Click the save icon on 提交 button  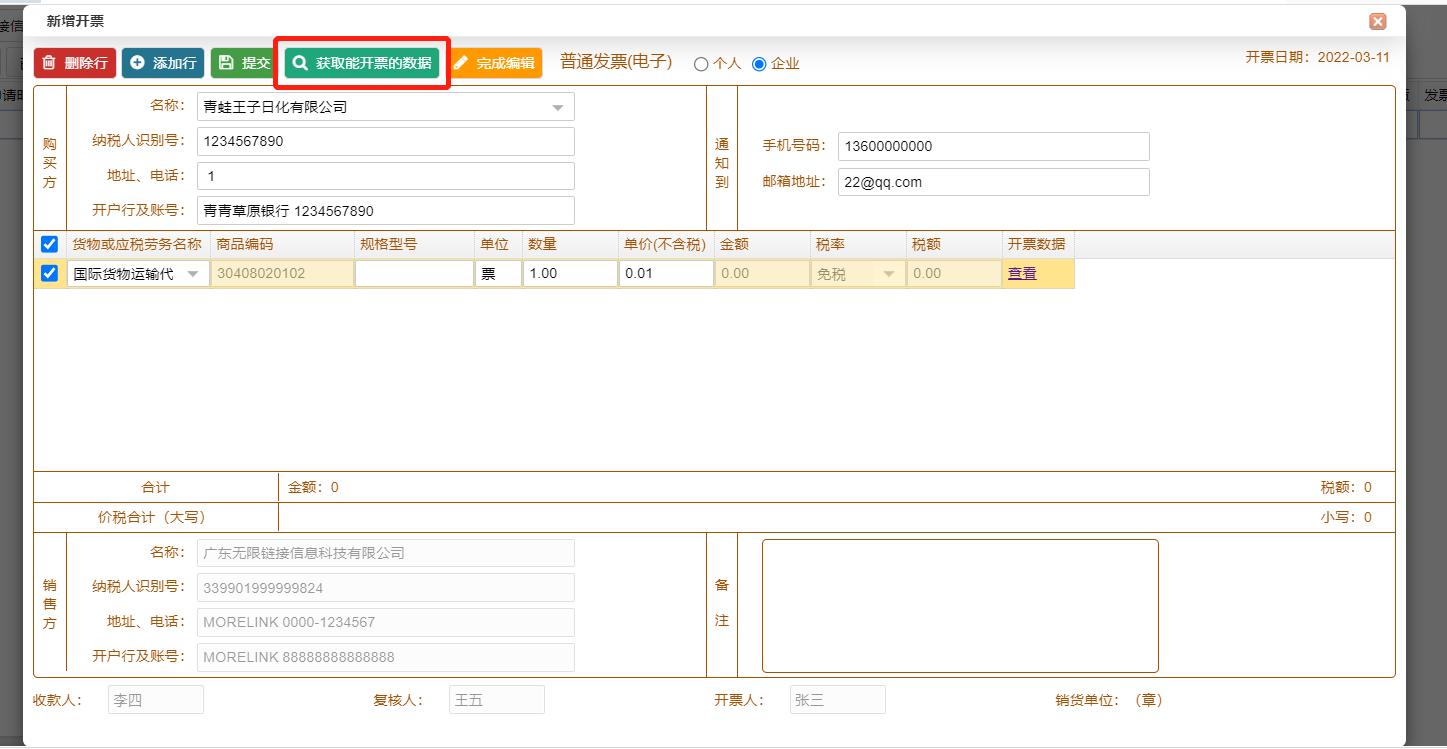pos(226,63)
